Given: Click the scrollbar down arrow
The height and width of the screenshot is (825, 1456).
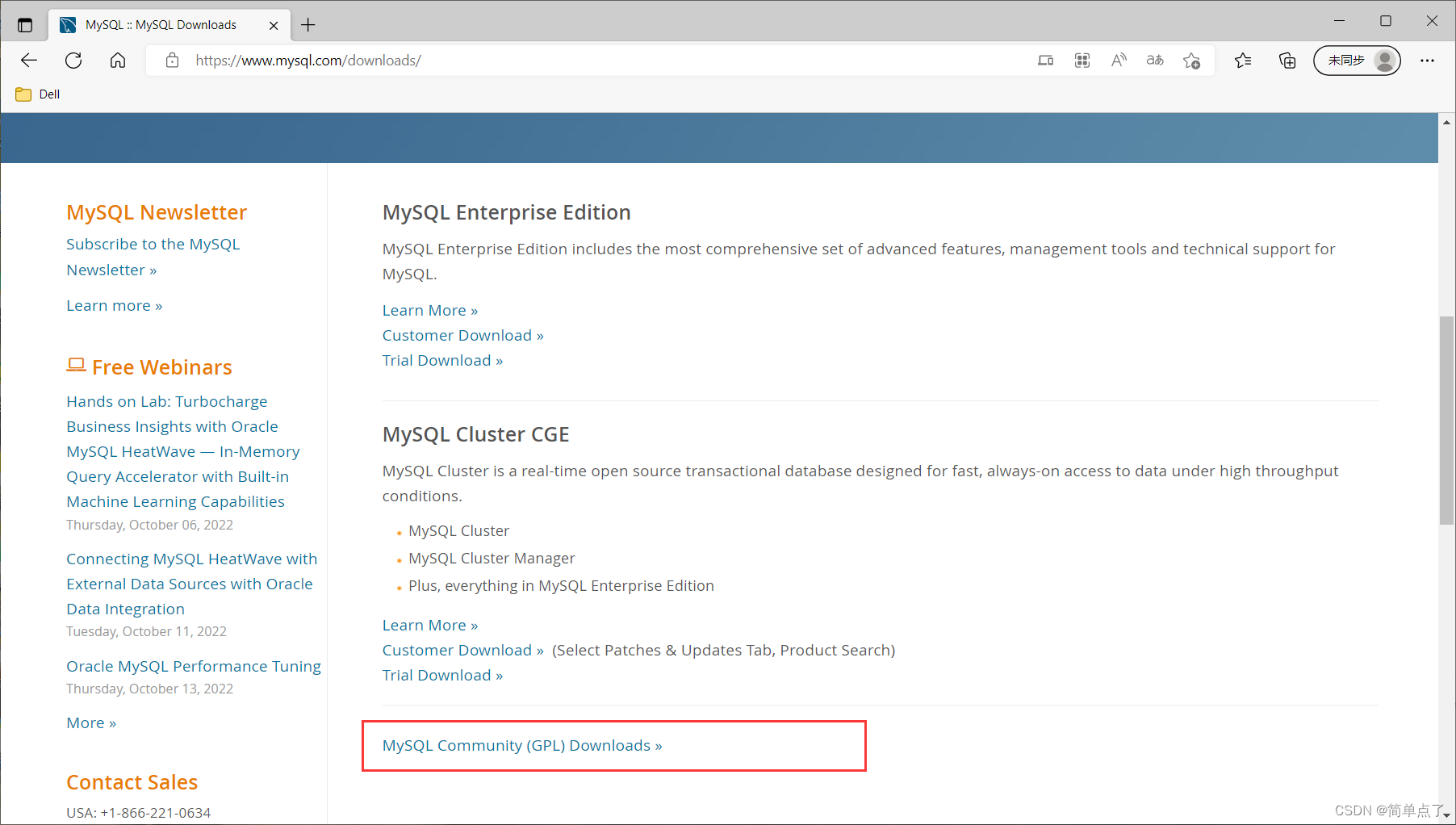Looking at the screenshot, I should click(x=1446, y=815).
